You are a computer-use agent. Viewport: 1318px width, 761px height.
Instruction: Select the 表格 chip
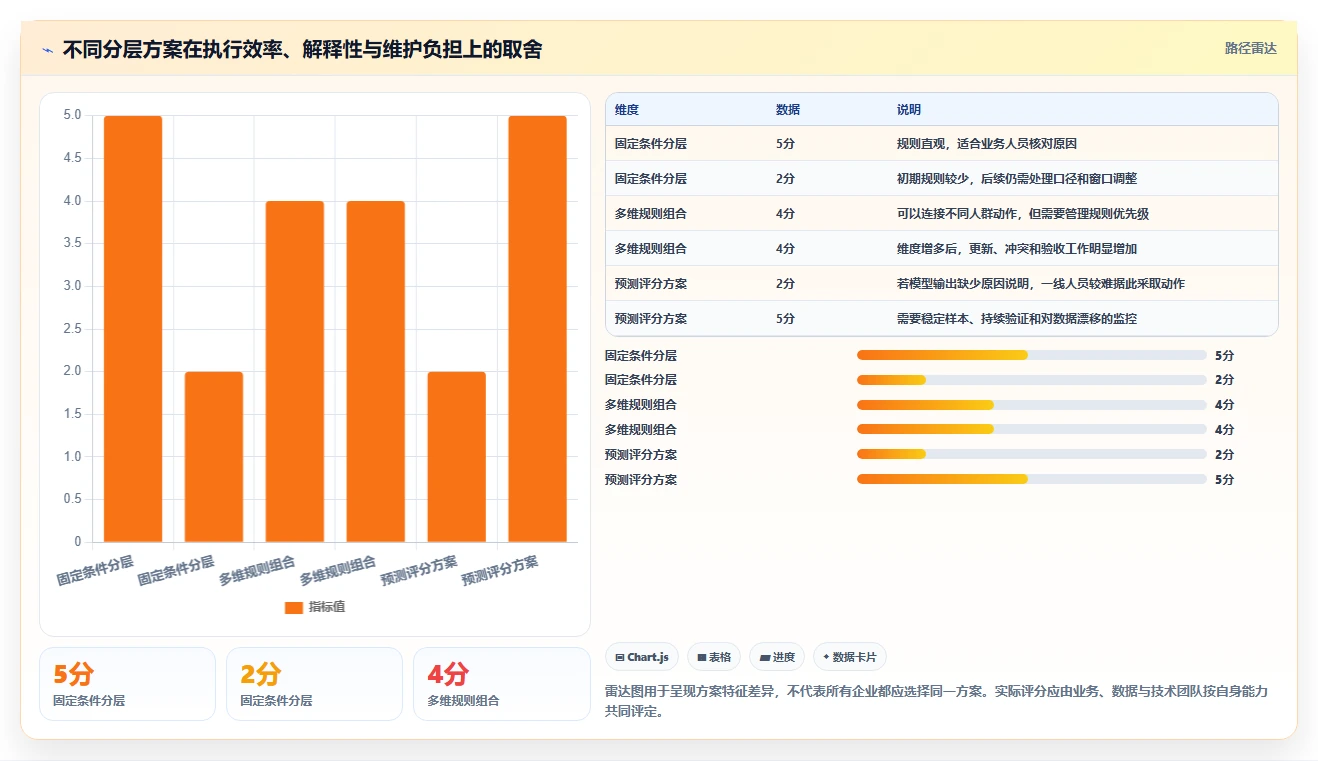click(x=713, y=657)
